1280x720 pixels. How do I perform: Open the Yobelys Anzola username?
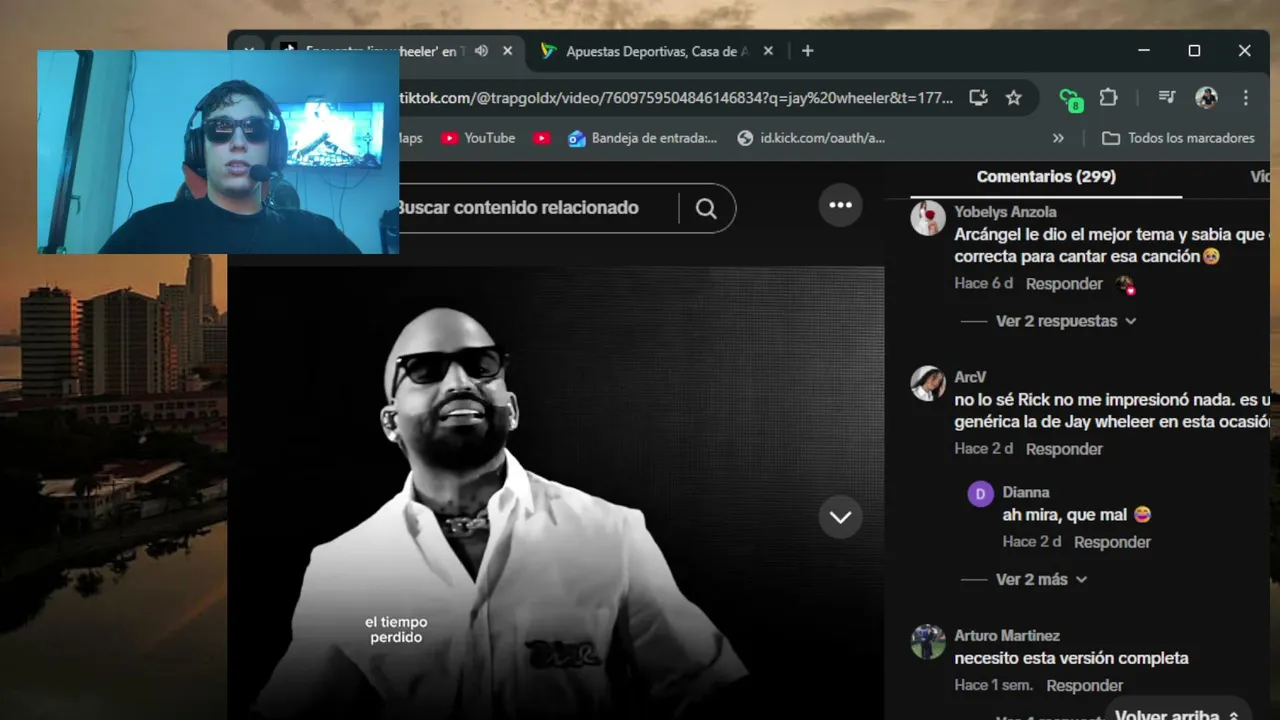(x=1005, y=212)
